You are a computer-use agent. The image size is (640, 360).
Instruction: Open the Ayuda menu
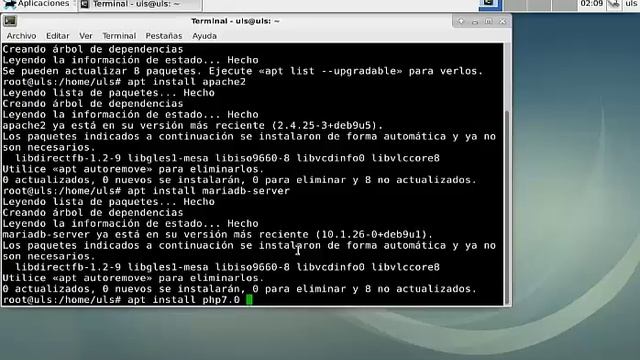pos(204,36)
